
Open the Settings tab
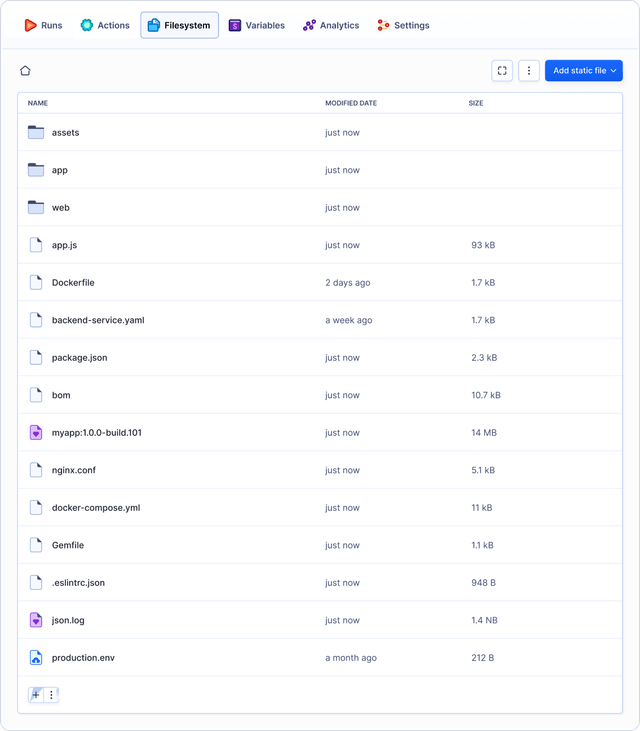click(403, 25)
